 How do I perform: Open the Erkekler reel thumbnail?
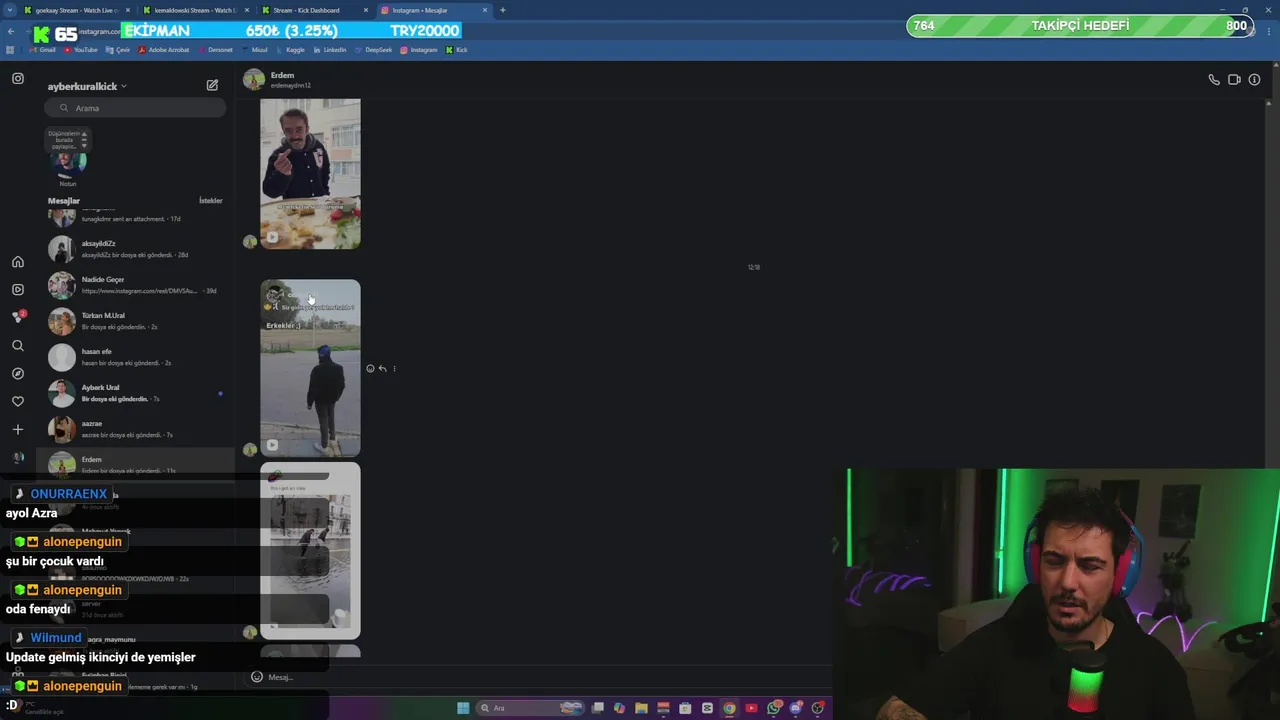pyautogui.click(x=310, y=368)
